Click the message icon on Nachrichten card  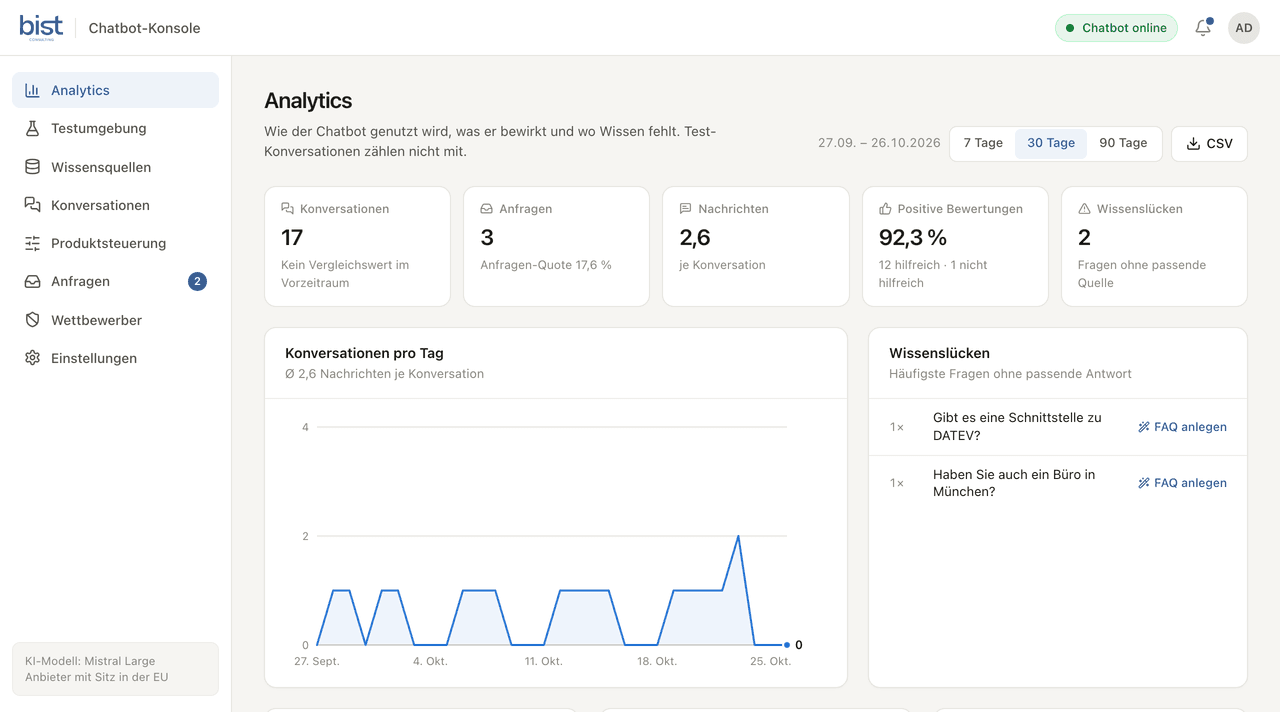[686, 209]
